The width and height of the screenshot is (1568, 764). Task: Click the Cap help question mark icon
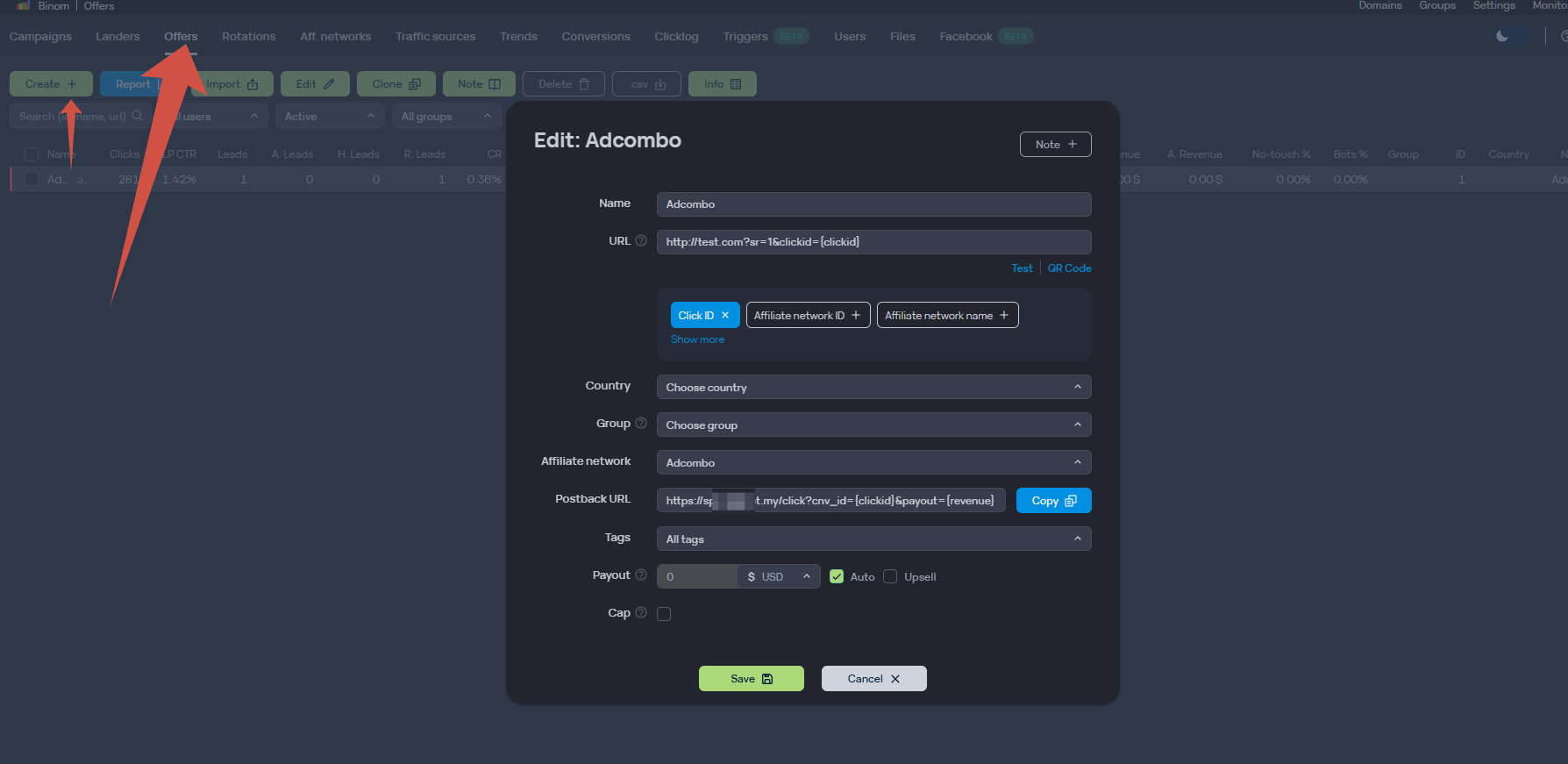pos(641,613)
